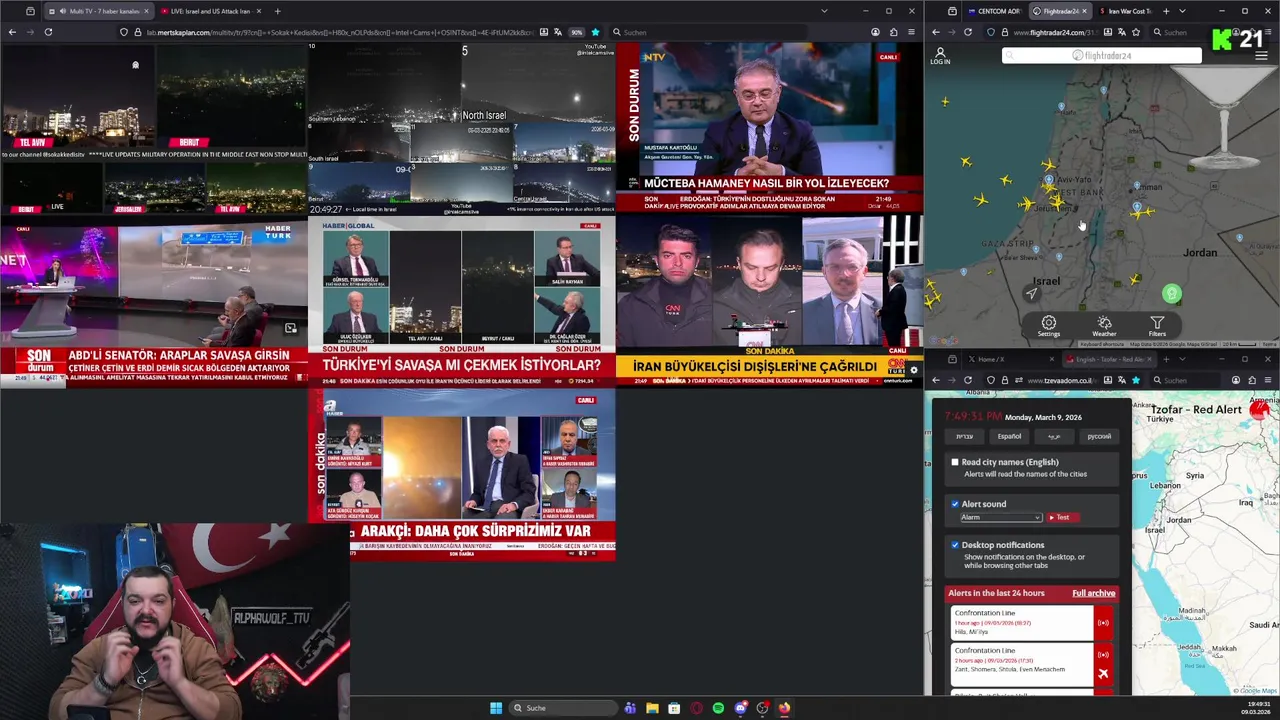Switch Tzofar language to Arabic
The width and height of the screenshot is (1280, 720).
pos(1054,436)
